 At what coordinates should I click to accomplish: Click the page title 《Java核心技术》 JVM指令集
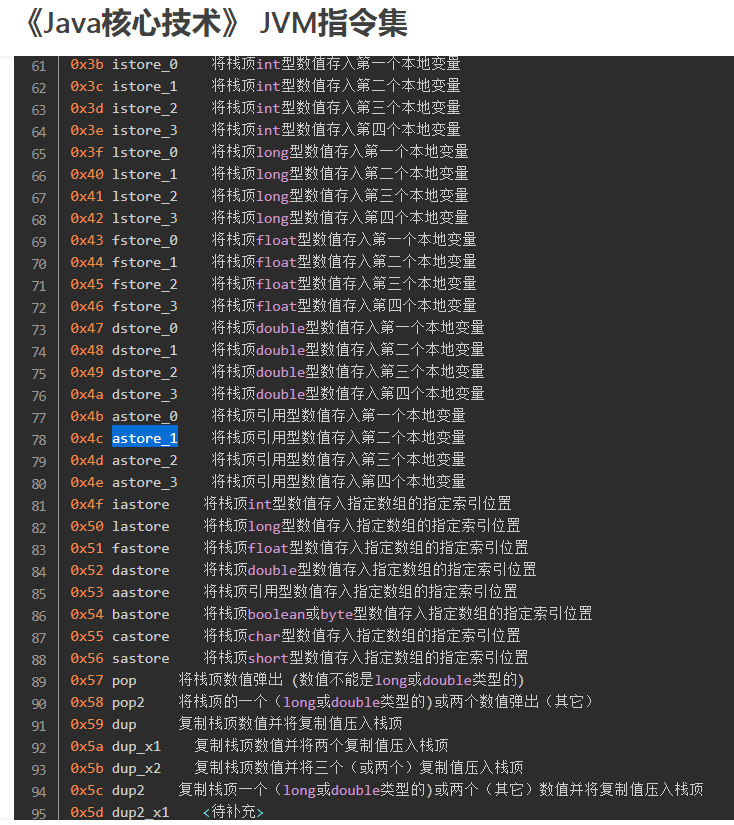coord(217,24)
